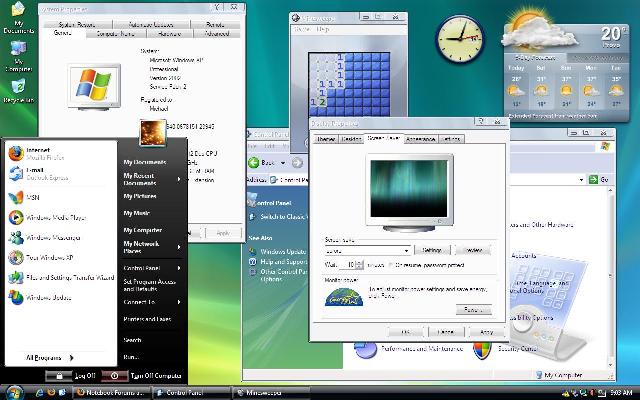640x400 pixels.
Task: Click the green Go arrow in Control Panel
Action: click(593, 179)
